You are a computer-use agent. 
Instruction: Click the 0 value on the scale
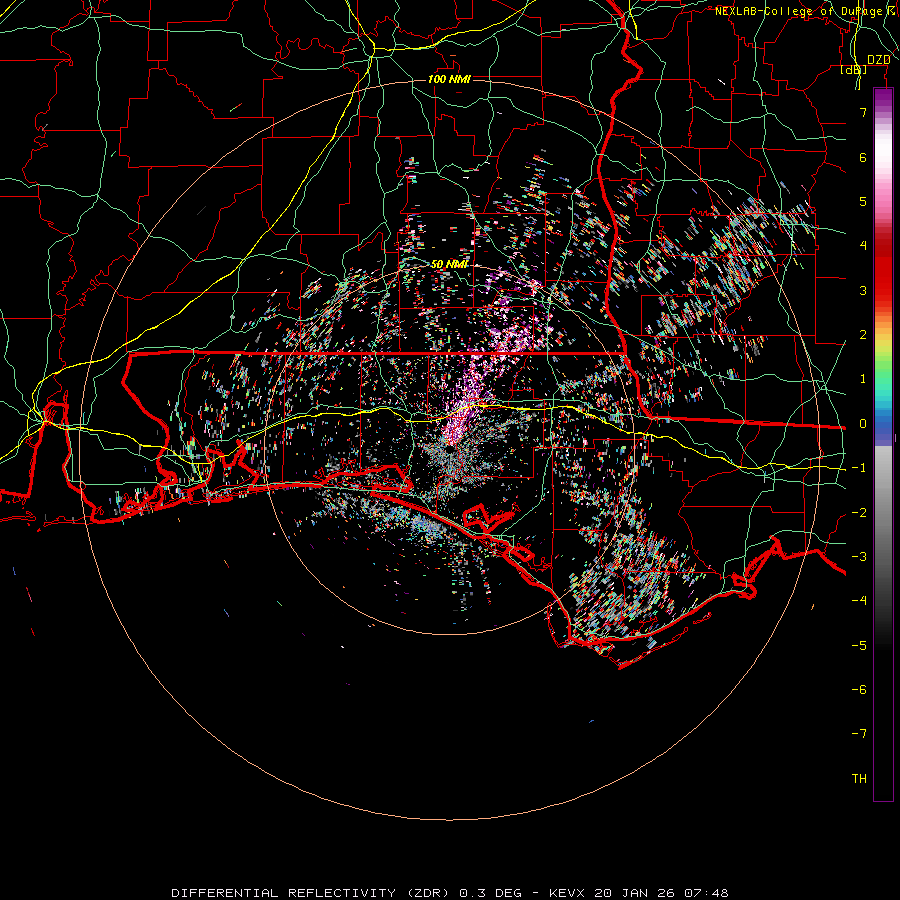click(863, 424)
